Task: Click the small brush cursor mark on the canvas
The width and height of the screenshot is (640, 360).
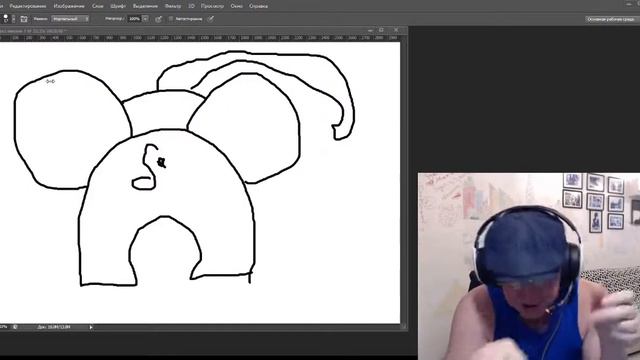Action: coord(50,81)
